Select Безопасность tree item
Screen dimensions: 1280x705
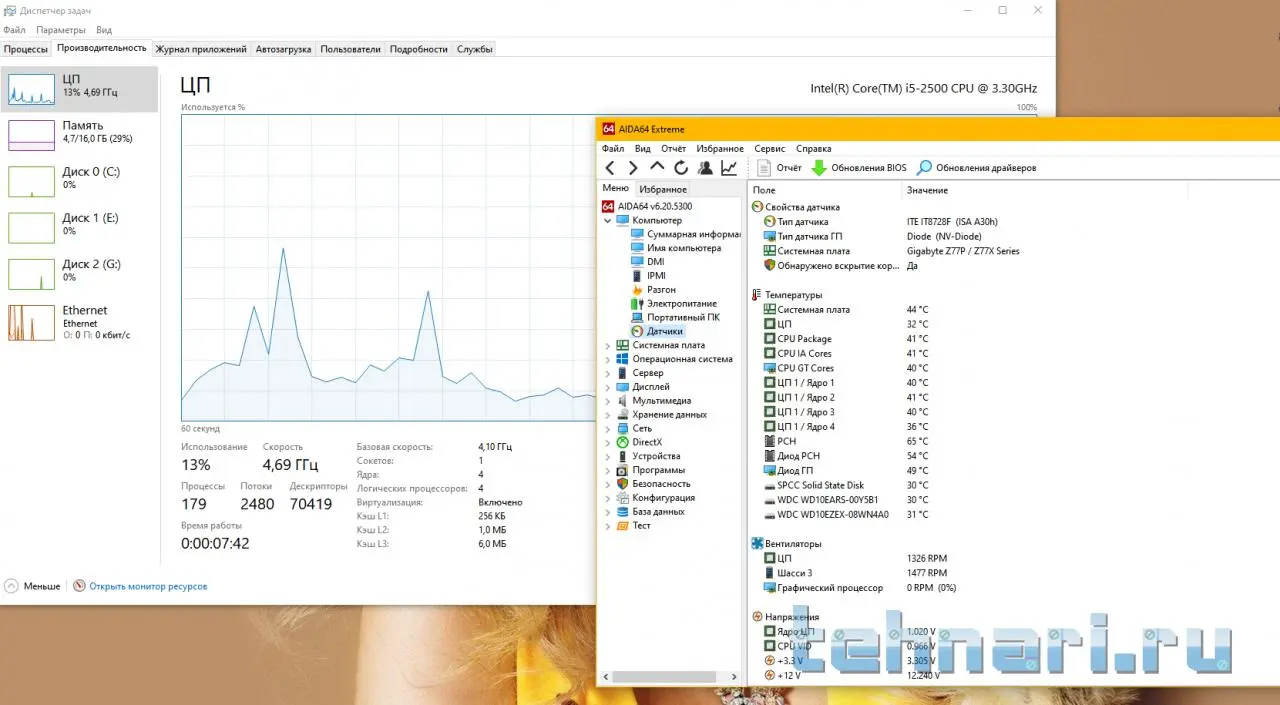click(x=653, y=484)
